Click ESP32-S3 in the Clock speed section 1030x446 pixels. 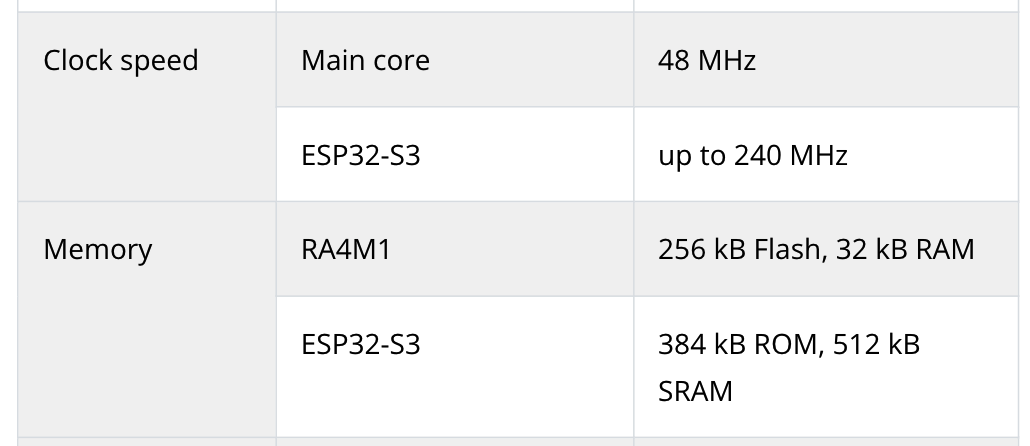[360, 156]
